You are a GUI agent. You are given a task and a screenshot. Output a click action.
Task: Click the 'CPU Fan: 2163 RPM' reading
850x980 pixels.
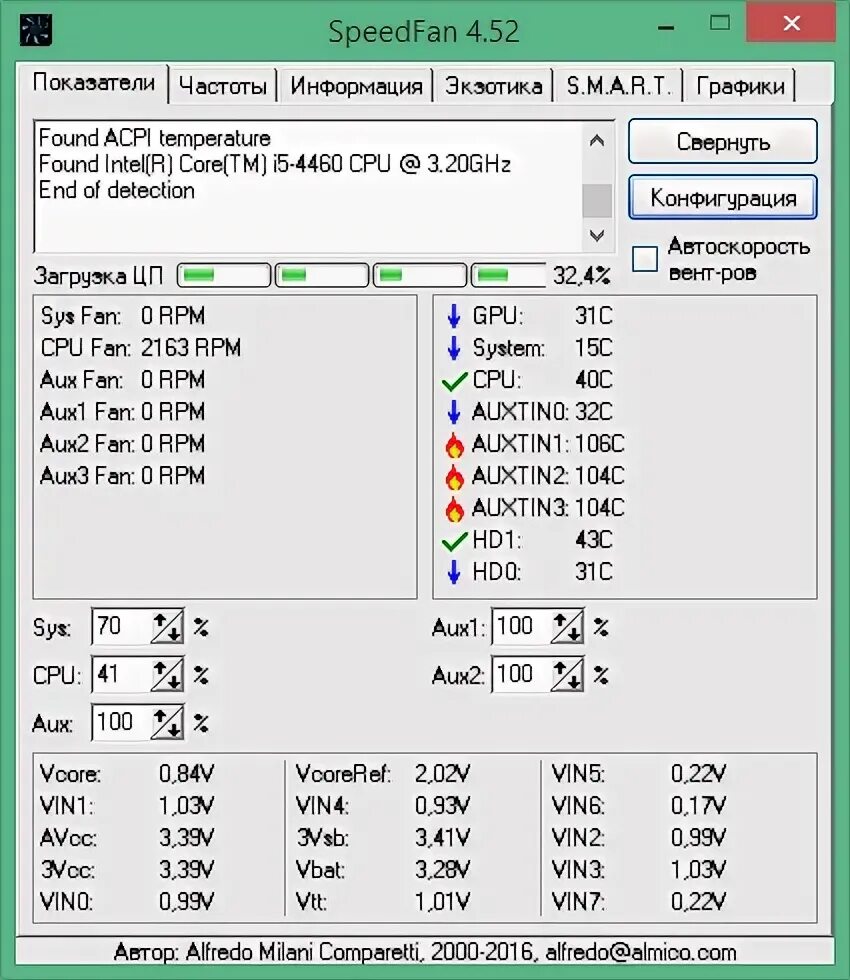point(141,348)
